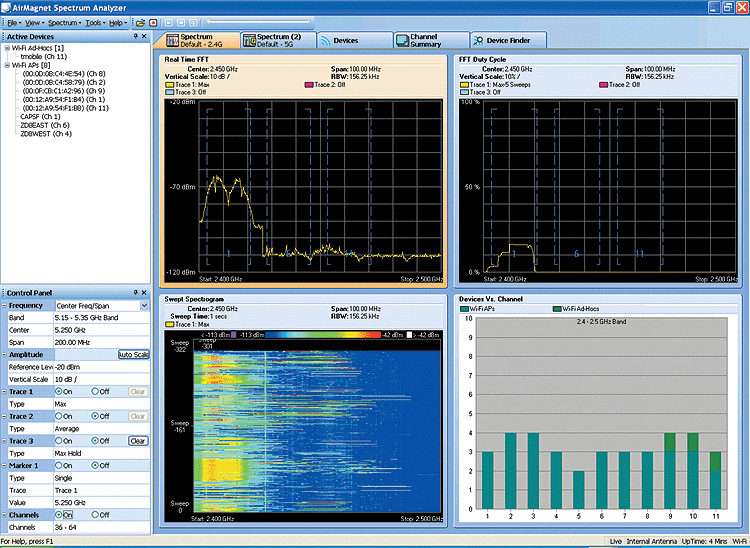Open the Help menu
The height and width of the screenshot is (548, 750).
[118, 22]
